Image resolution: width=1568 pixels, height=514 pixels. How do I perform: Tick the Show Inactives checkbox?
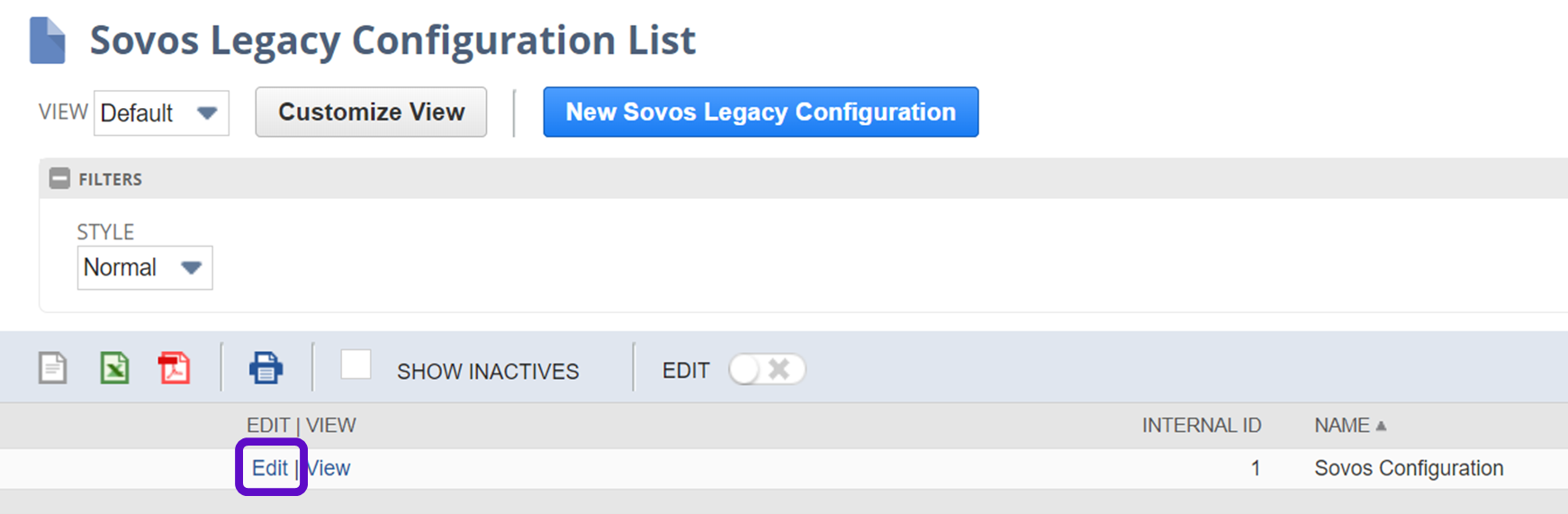pyautogui.click(x=356, y=365)
